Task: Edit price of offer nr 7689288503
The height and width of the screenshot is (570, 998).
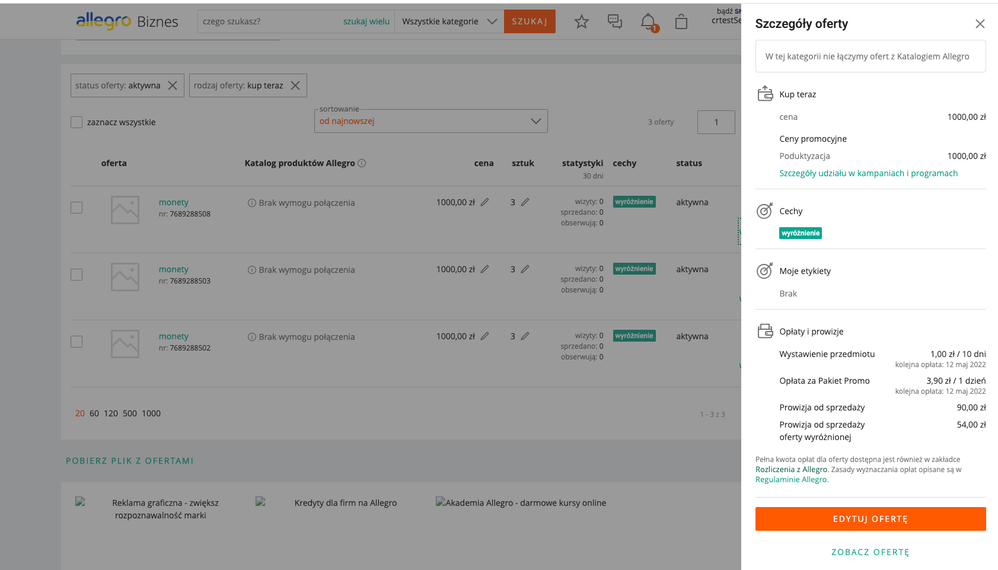Action: (485, 269)
